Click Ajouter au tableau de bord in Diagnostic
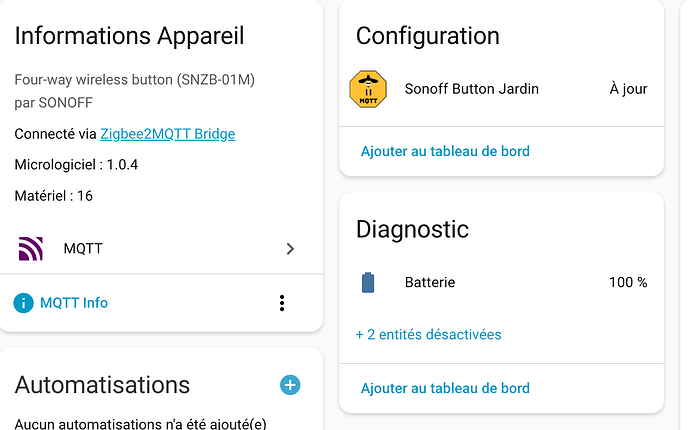 [445, 388]
